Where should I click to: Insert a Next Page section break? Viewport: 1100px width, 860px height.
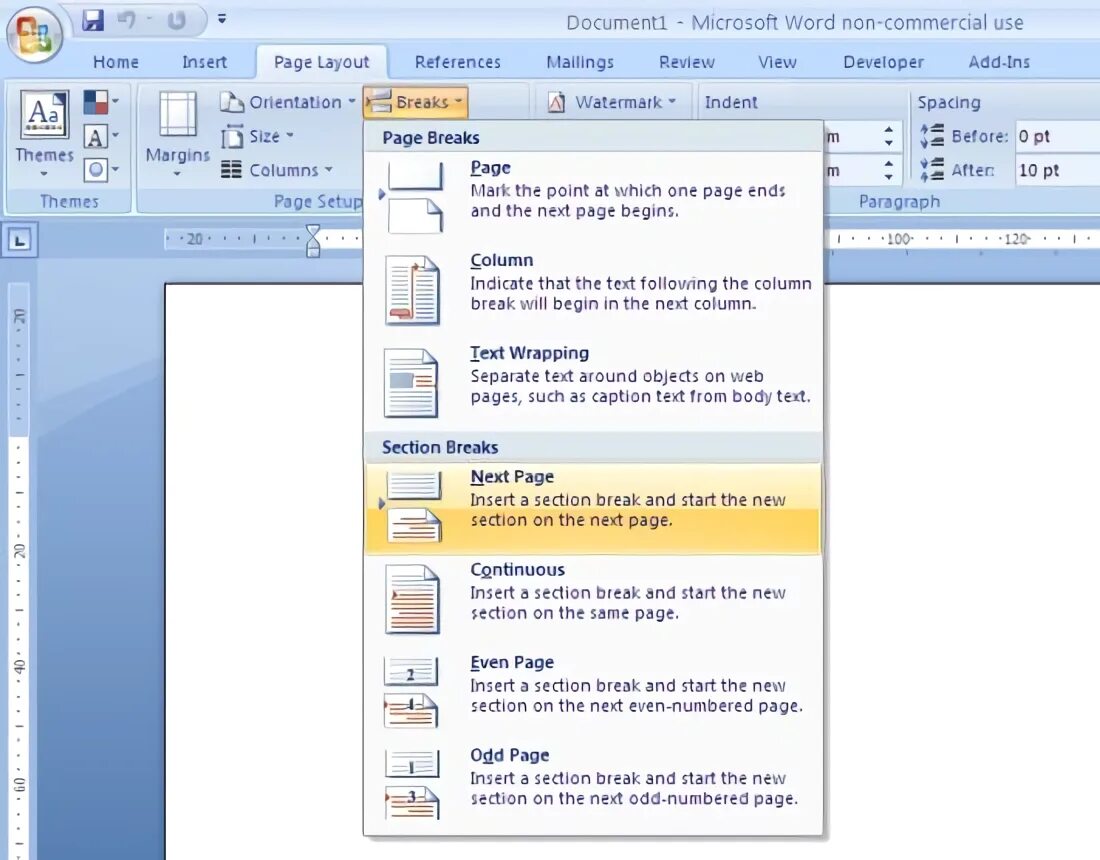tap(593, 509)
